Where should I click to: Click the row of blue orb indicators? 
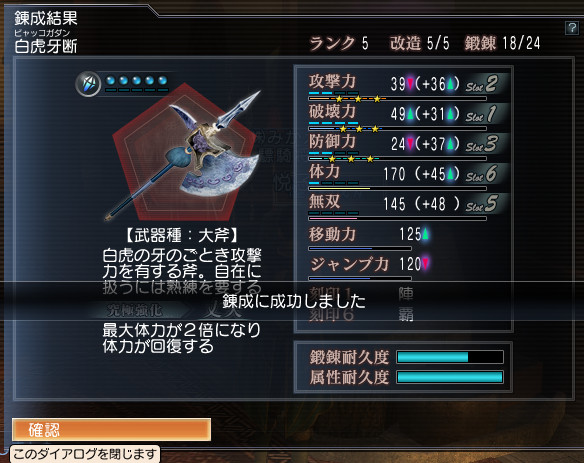point(136,80)
